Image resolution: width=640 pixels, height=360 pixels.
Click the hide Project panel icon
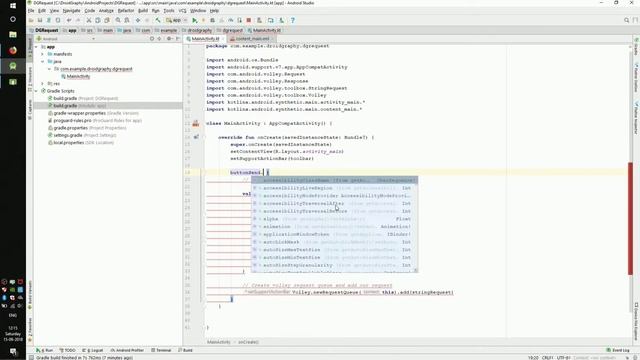click(178, 39)
